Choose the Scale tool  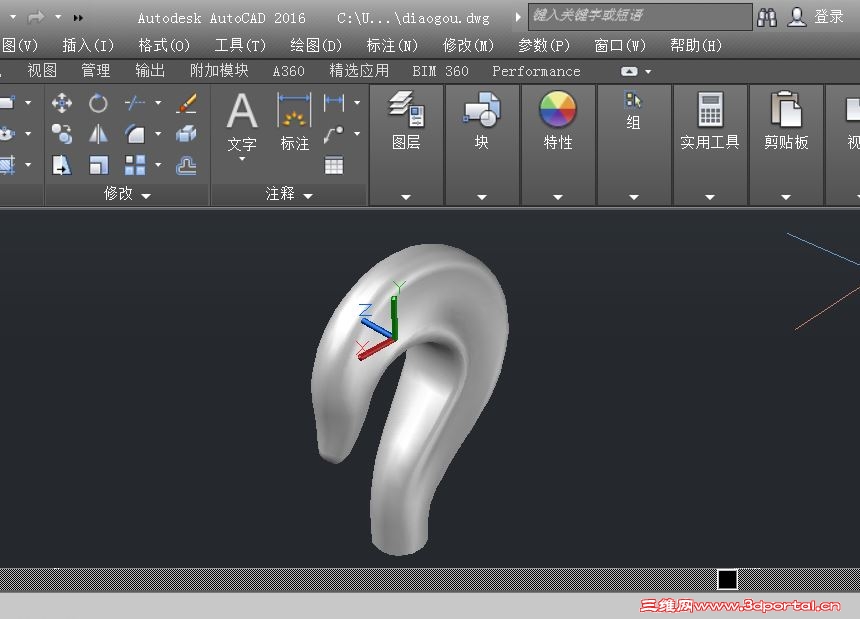98,165
